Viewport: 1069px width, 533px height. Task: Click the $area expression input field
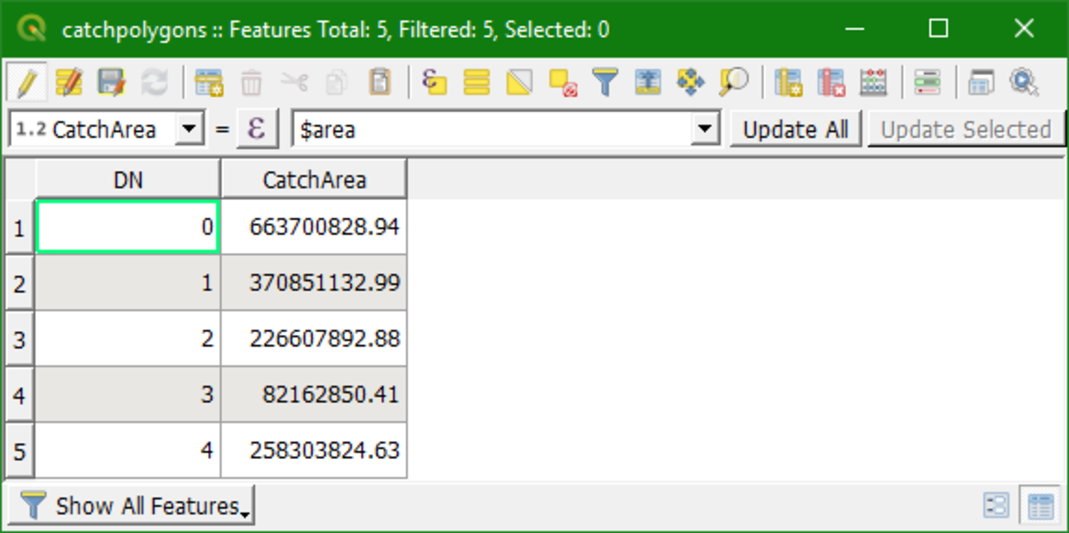492,130
